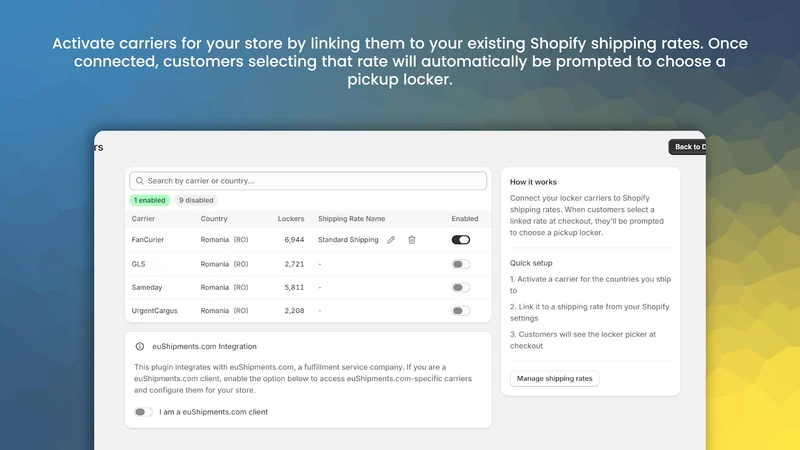
Task: Click the euShipments.com Integration heading
Action: [x=204, y=346]
